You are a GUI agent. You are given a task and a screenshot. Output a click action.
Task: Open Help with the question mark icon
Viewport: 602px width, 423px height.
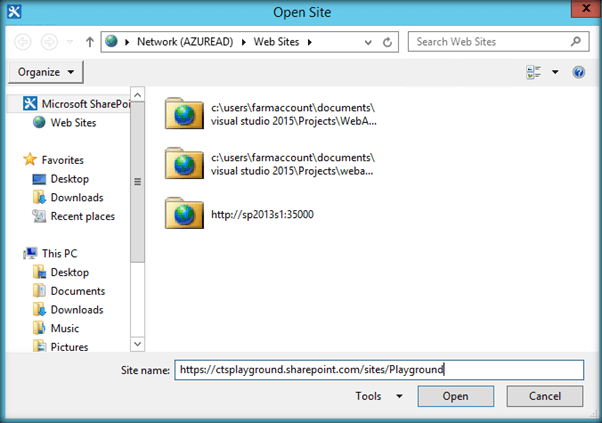coord(578,72)
